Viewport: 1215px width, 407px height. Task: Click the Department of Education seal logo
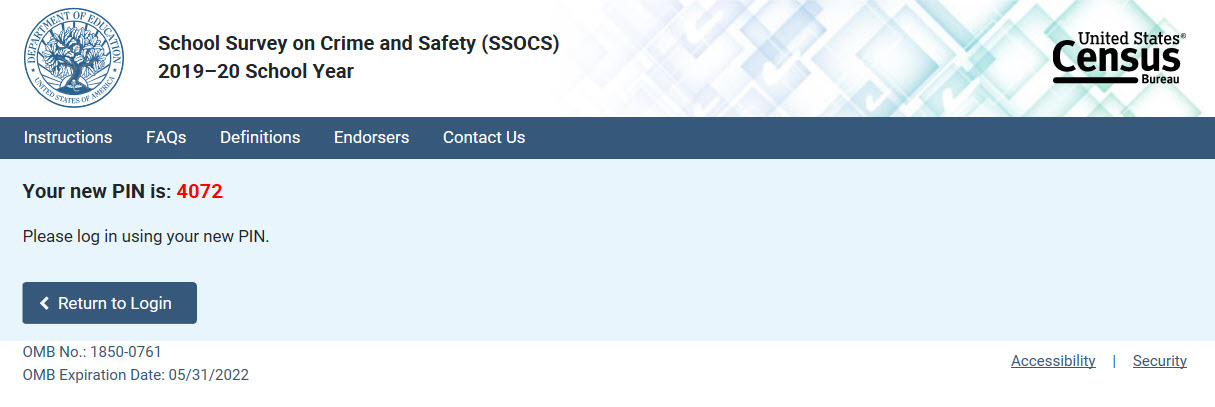72,58
